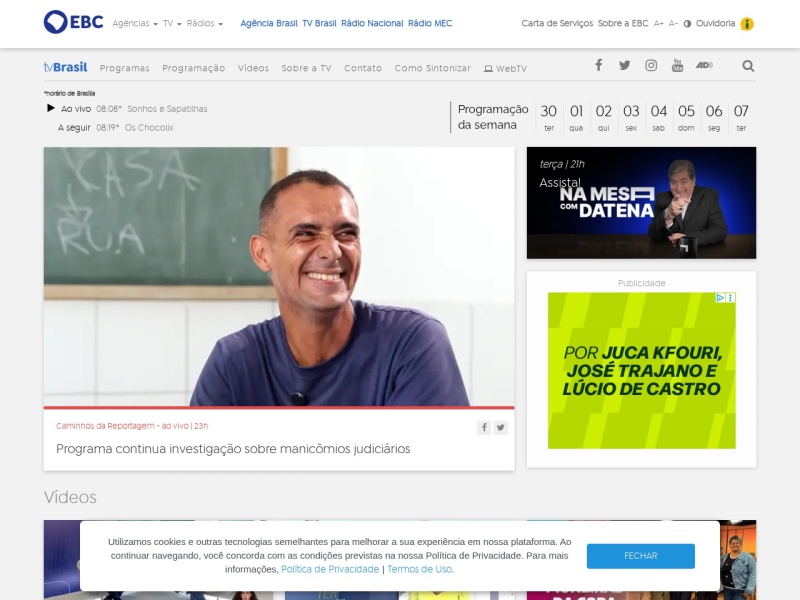Open Carta de Serviços link
The height and width of the screenshot is (600, 800).
[557, 23]
